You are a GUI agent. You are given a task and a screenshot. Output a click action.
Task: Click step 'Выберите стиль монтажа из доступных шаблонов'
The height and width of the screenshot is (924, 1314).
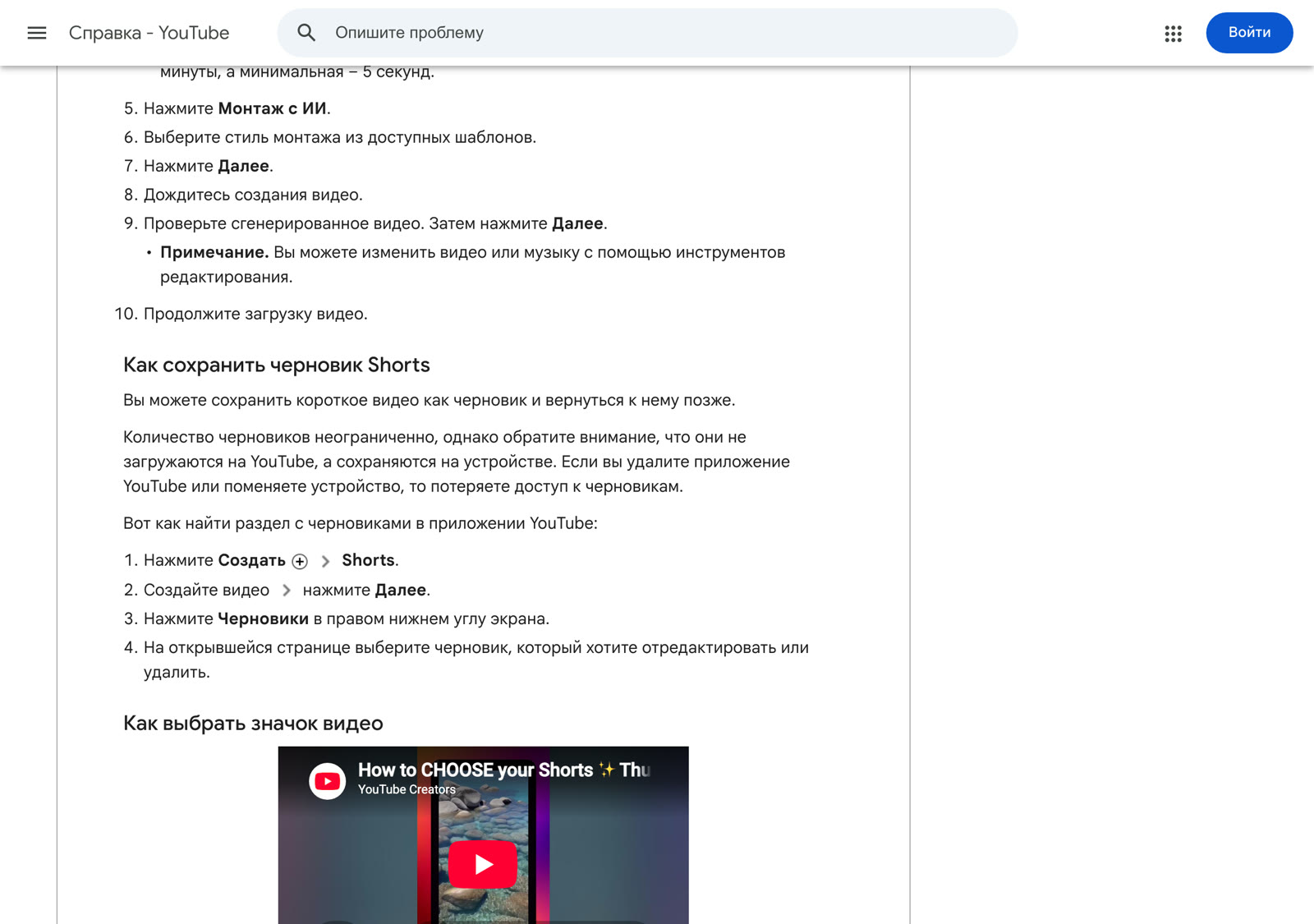[340, 137]
